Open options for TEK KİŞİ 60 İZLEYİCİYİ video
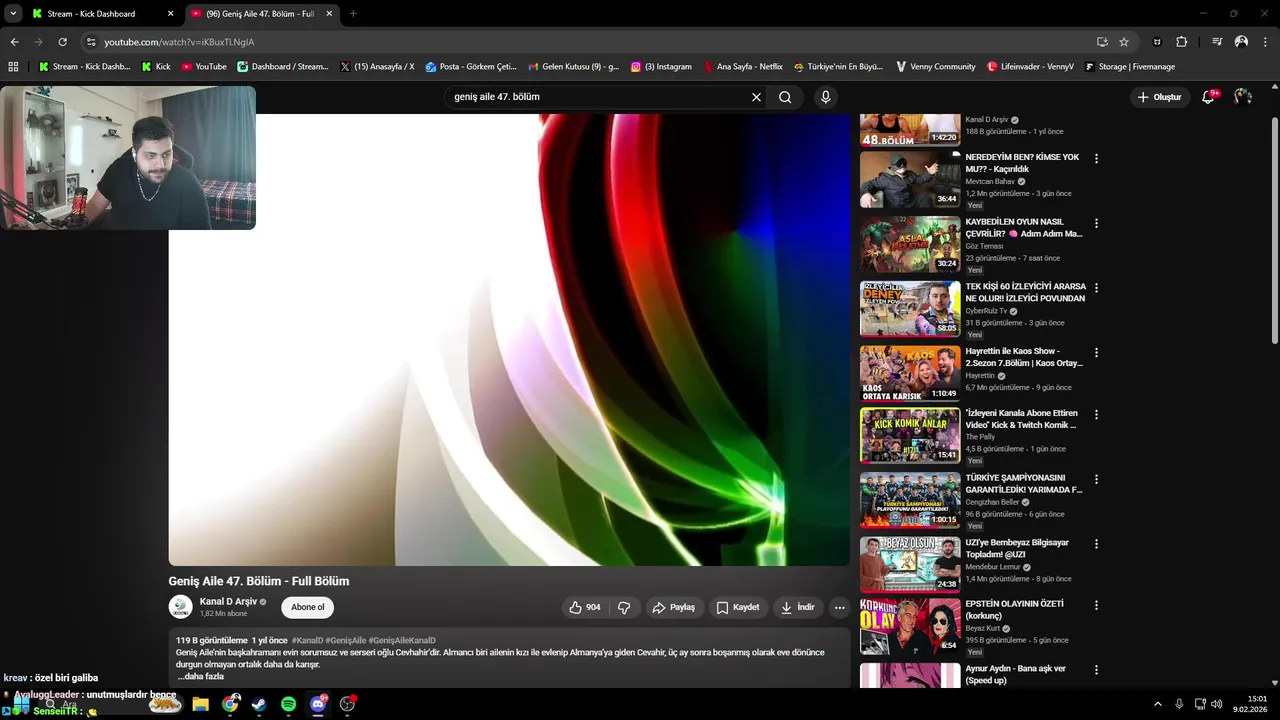Viewport: 1280px width, 720px height. point(1096,288)
